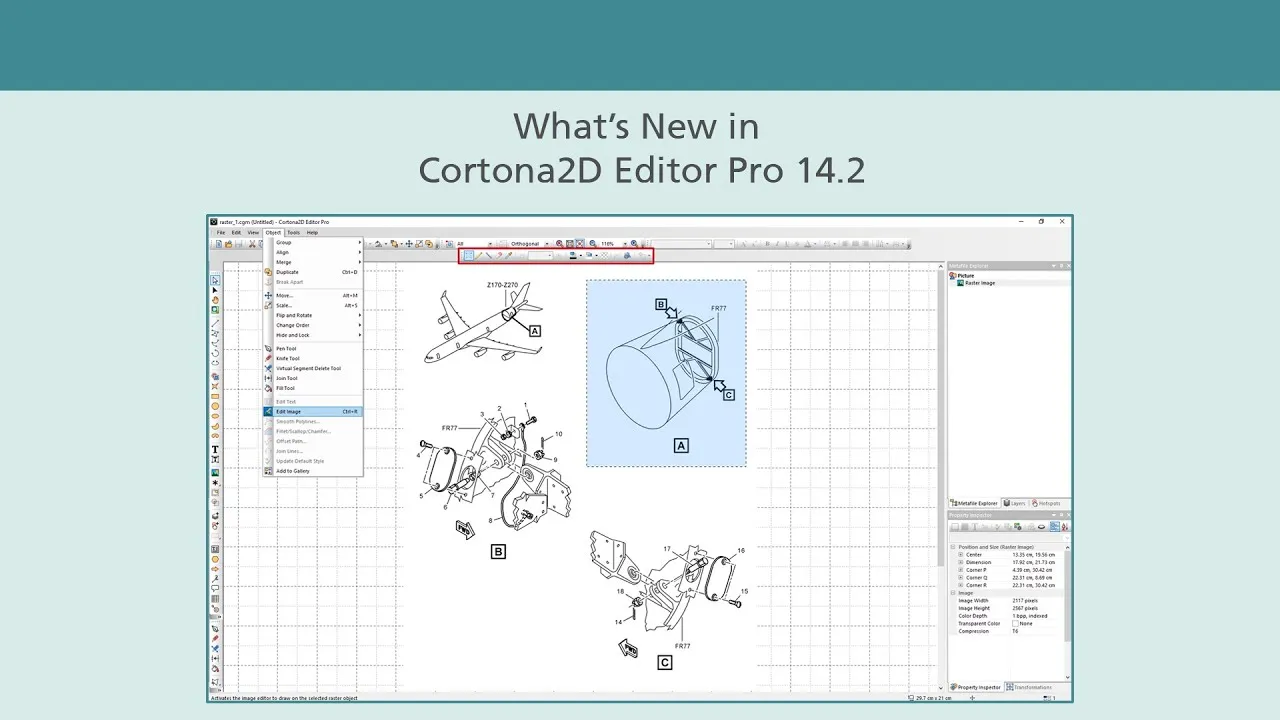Open the File menu
Screen dimensions: 1280x720
(x=221, y=232)
